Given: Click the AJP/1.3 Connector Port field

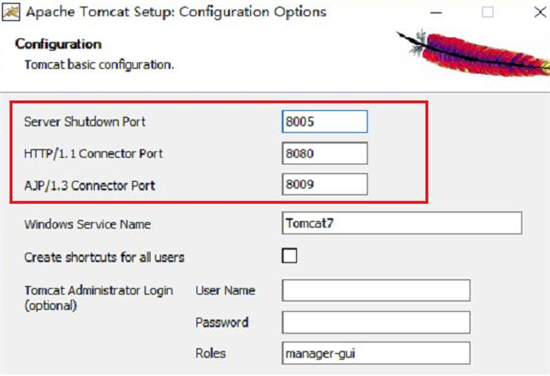Looking at the screenshot, I should [325, 184].
